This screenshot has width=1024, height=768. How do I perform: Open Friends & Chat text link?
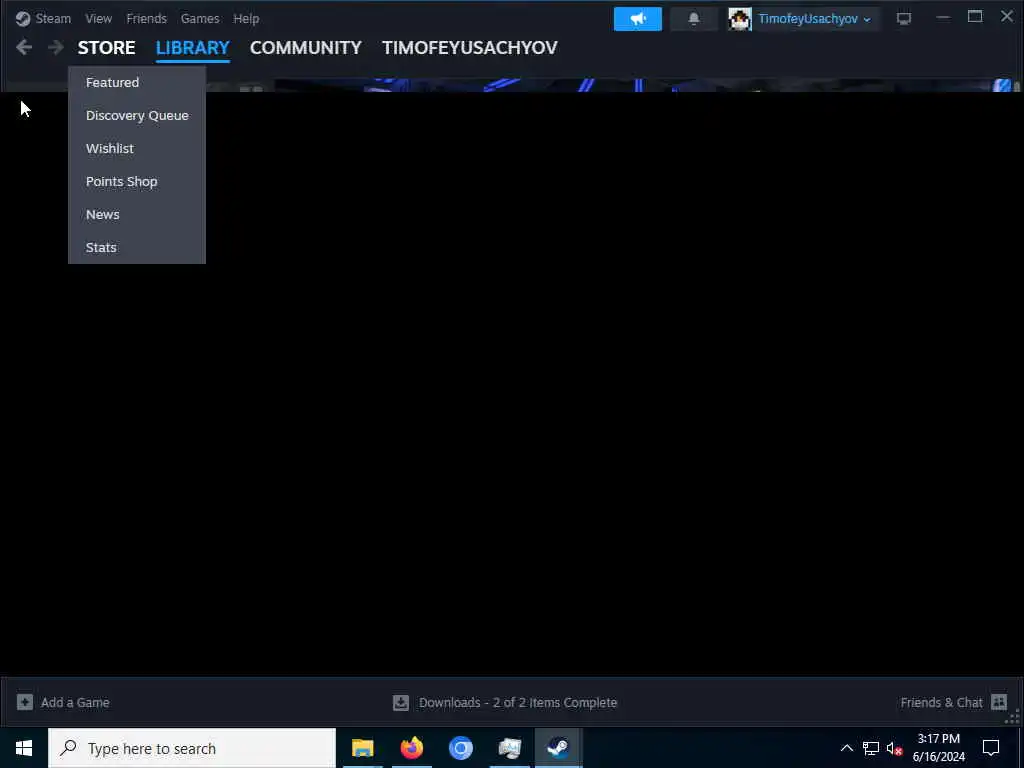tap(941, 703)
